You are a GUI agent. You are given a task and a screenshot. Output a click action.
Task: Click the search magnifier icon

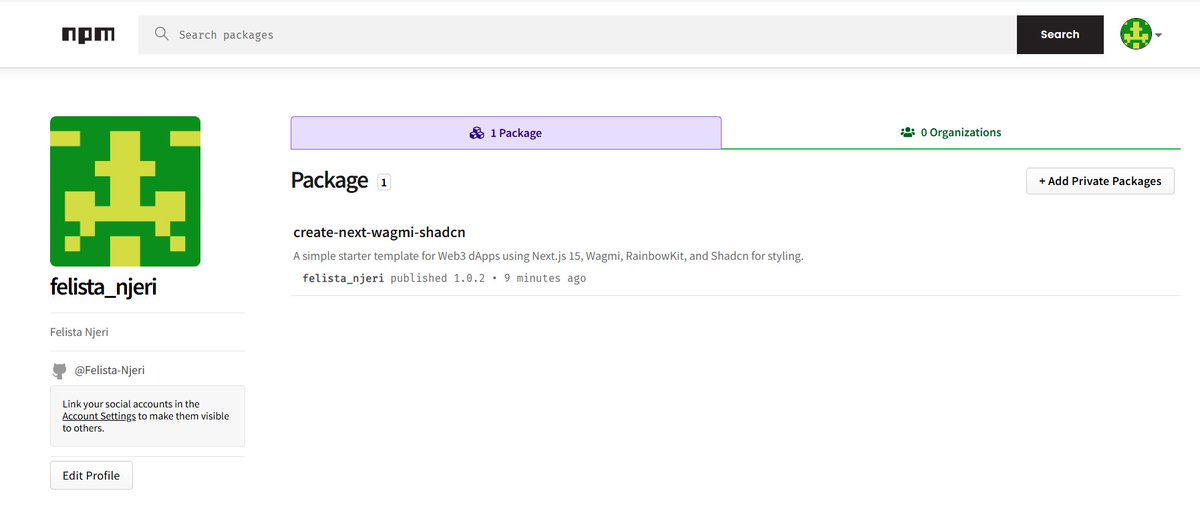click(161, 34)
